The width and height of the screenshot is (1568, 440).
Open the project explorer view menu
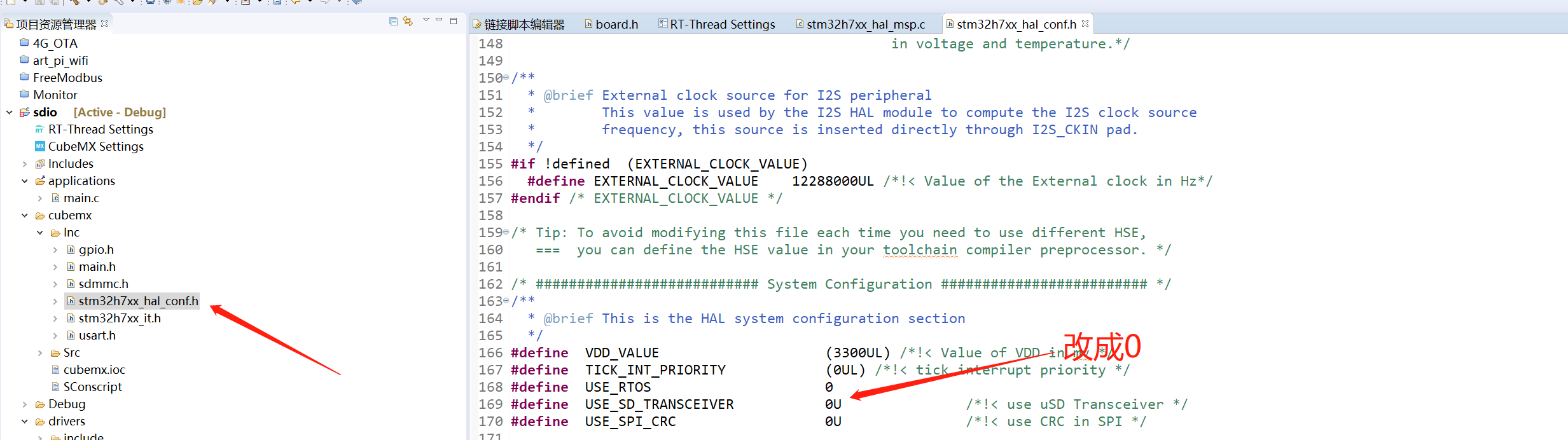coord(426,20)
